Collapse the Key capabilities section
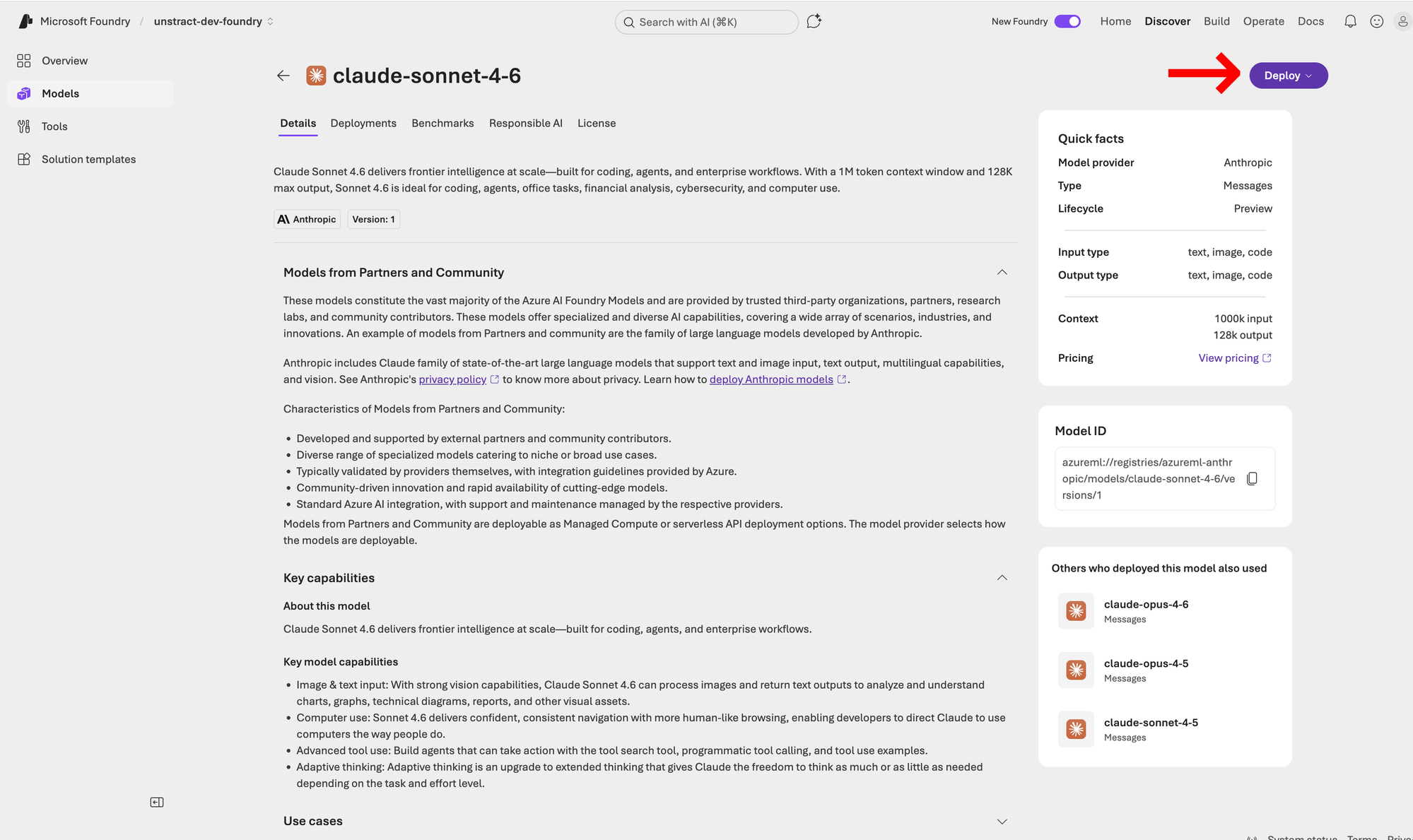The image size is (1413, 840). click(1002, 577)
